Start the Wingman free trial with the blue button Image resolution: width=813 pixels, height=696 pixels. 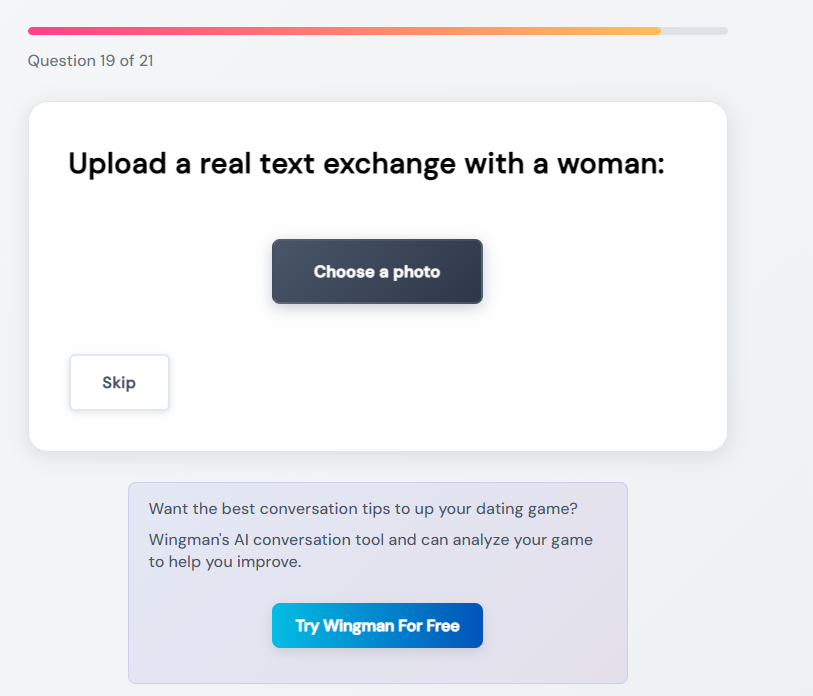point(377,626)
